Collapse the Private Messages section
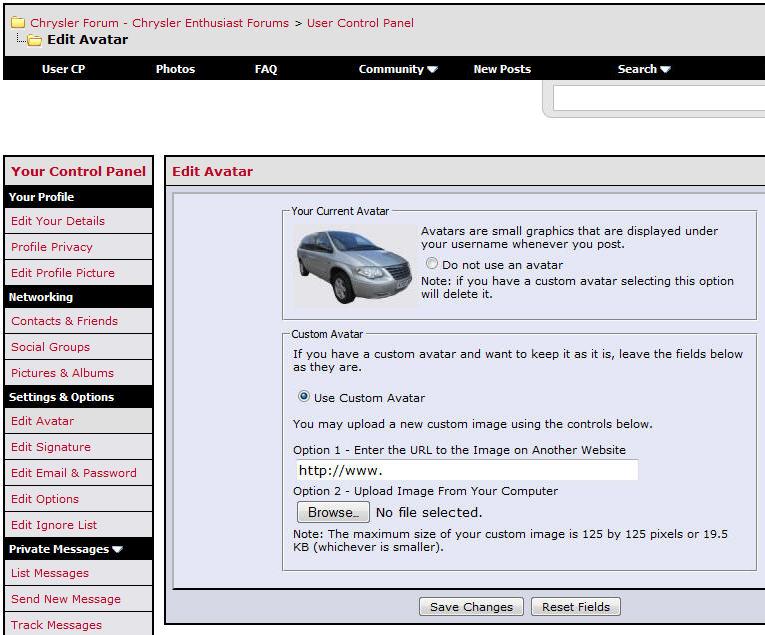Image resolution: width=765 pixels, height=635 pixels. tap(118, 549)
